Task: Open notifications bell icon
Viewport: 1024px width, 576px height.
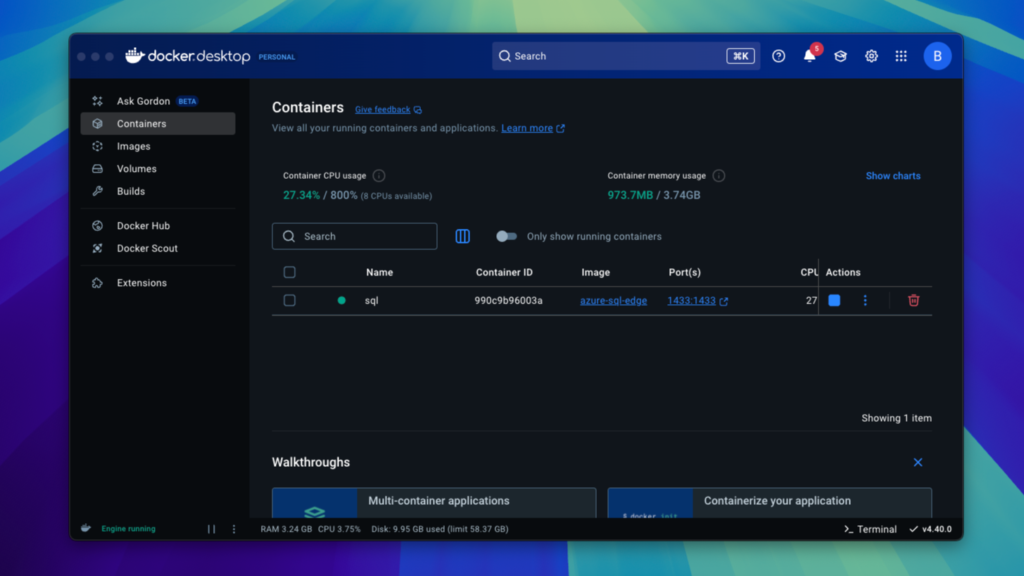Action: click(x=810, y=56)
